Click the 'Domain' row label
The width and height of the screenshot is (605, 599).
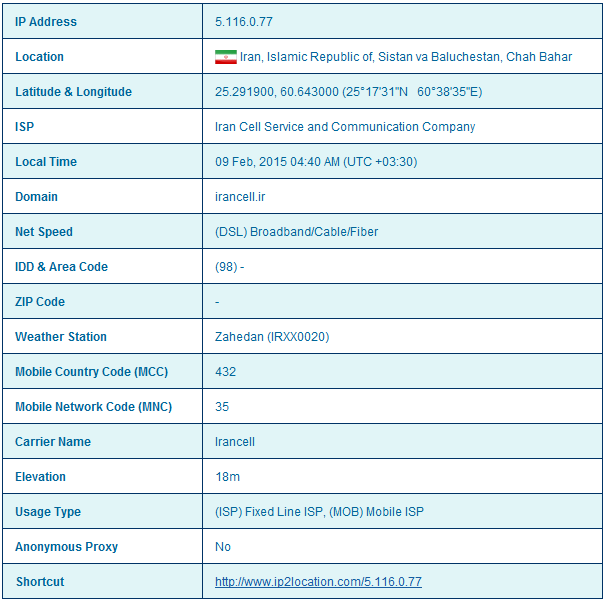36,197
